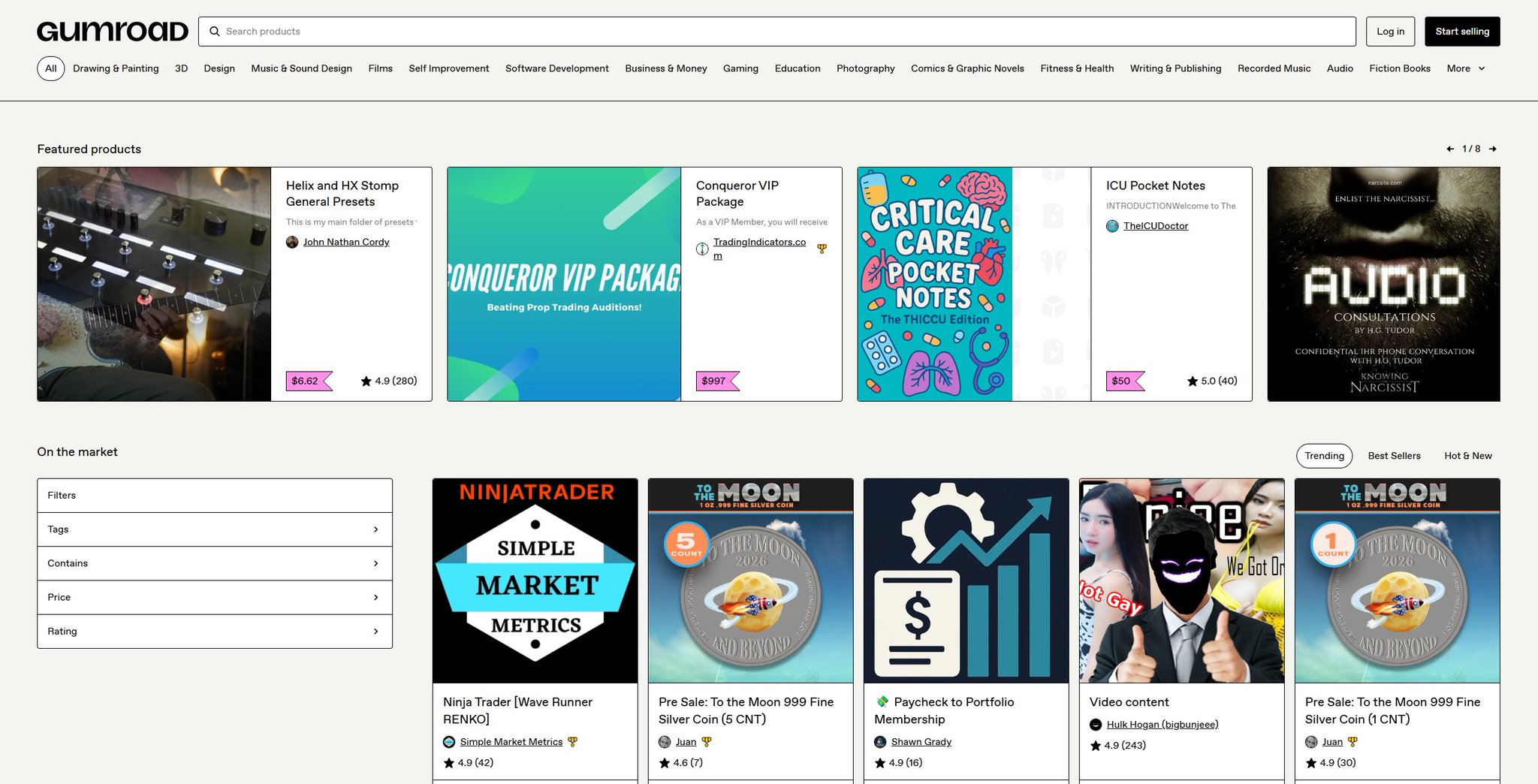Click star icon under Ninja Trader rating
This screenshot has width=1538, height=784.
(x=449, y=763)
